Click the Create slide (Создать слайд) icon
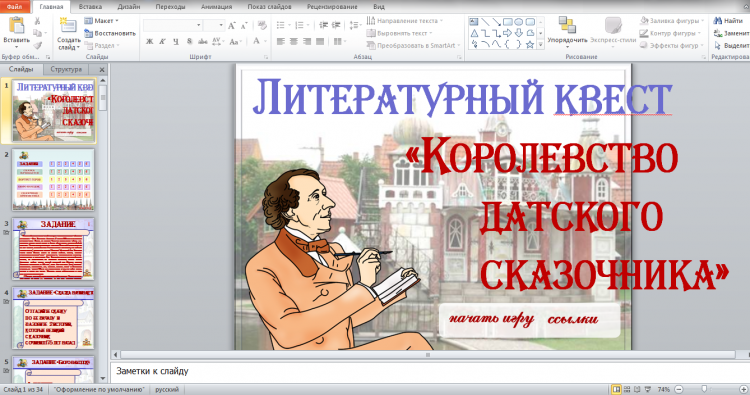Screen dimensions: 750x395 tap(68, 25)
